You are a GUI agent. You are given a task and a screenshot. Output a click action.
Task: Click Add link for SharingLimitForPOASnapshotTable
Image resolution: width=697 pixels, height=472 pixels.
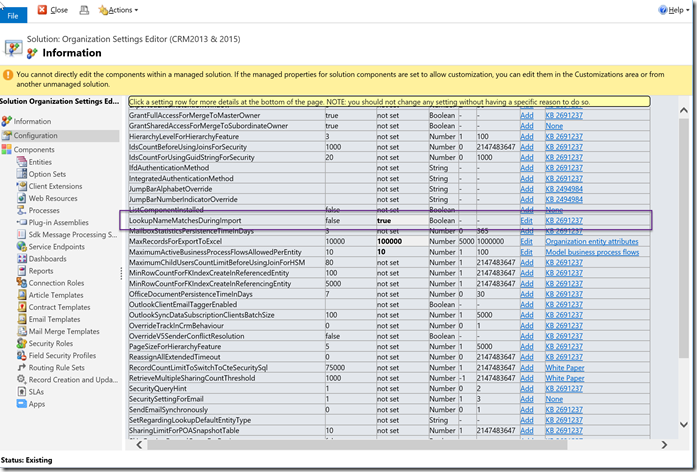527,430
